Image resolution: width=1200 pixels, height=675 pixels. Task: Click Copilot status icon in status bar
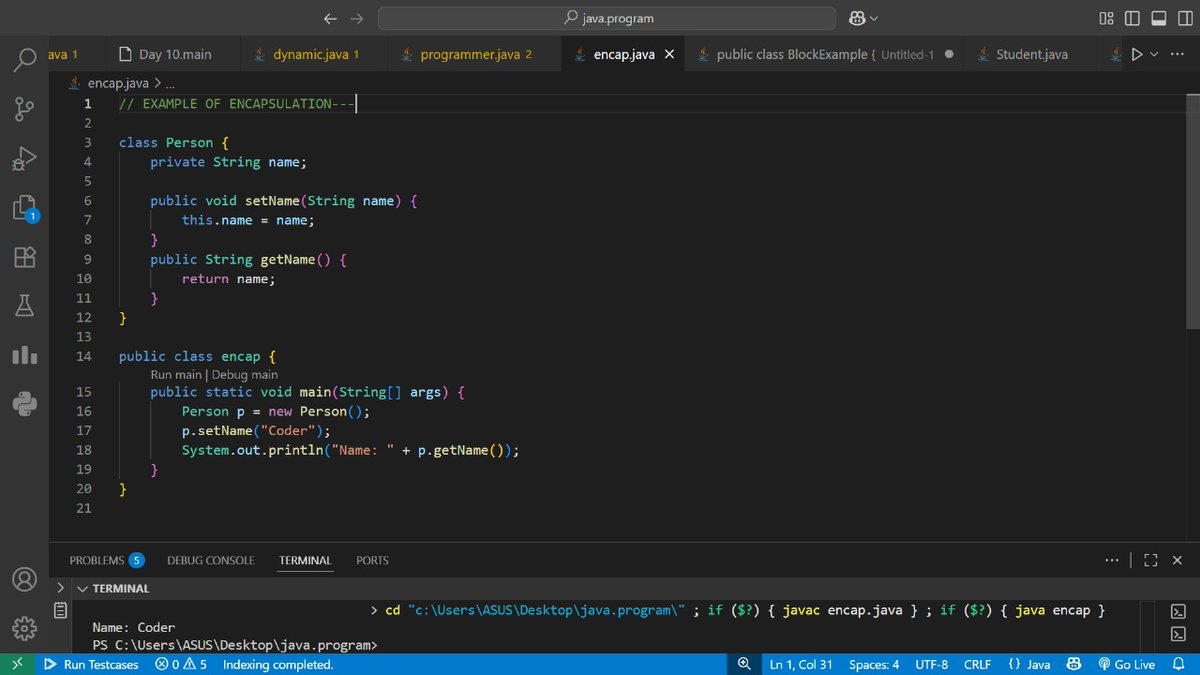(x=1073, y=664)
